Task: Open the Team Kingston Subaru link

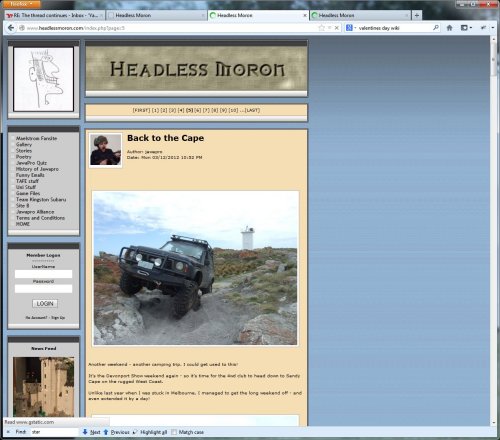Action: [x=41, y=199]
